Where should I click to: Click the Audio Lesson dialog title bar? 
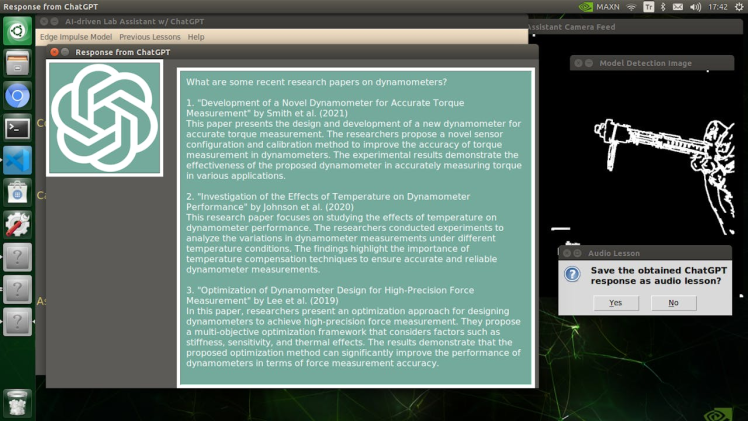645,253
